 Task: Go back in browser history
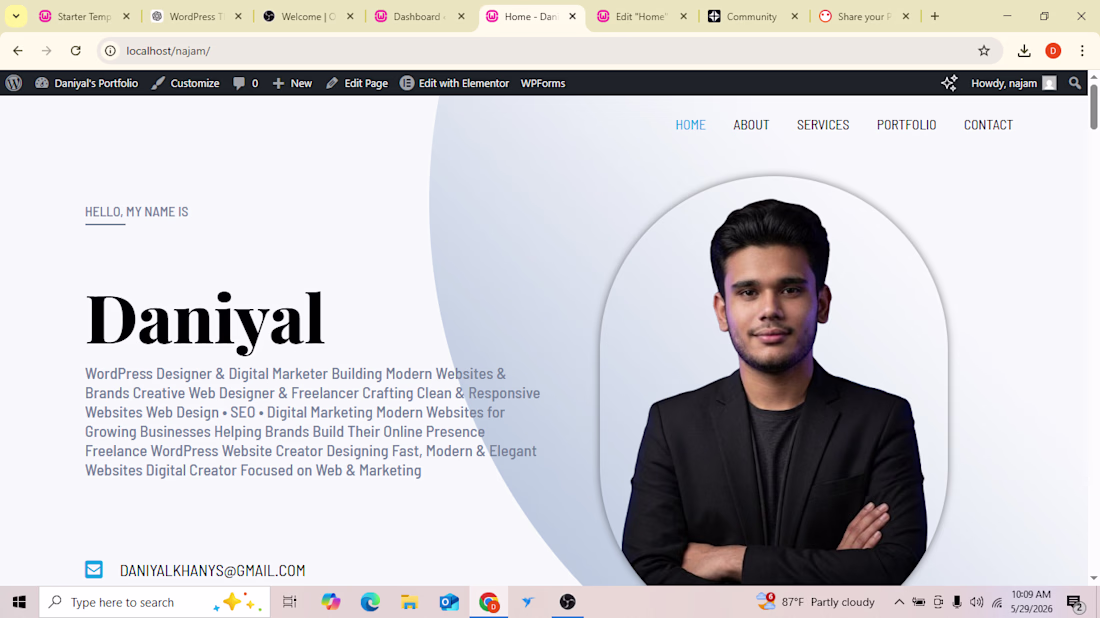(18, 51)
